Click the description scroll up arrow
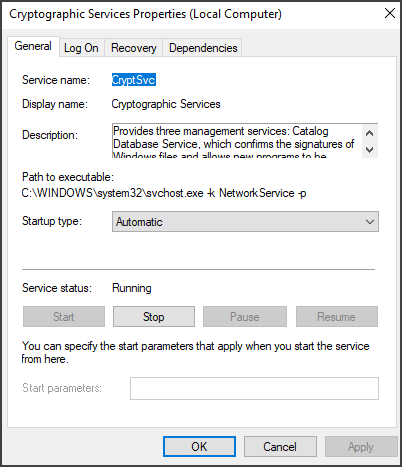Screen dimensions: 402x467 (369, 133)
